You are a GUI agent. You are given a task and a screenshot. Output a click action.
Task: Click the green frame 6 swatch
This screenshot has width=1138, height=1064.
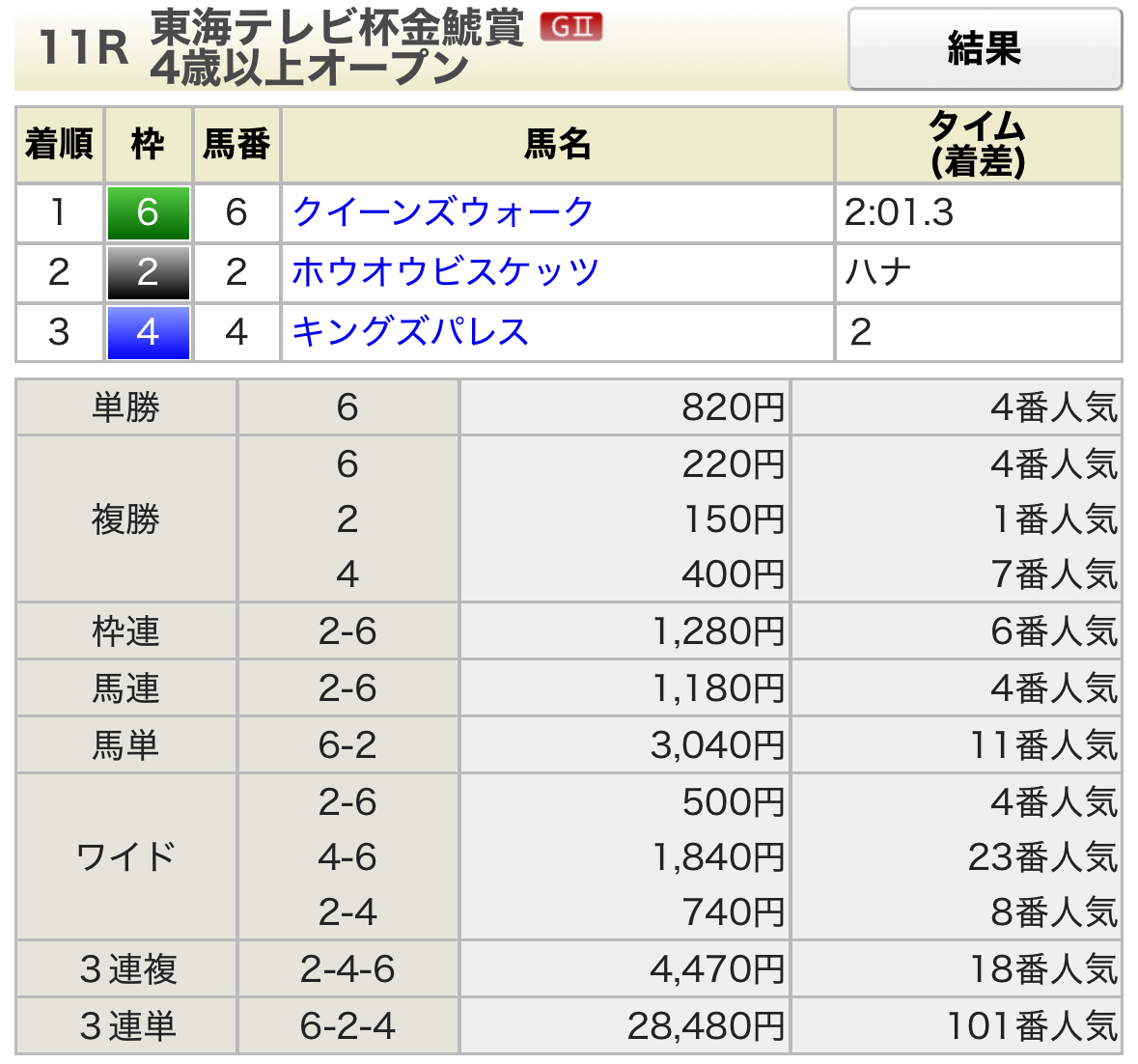(148, 212)
